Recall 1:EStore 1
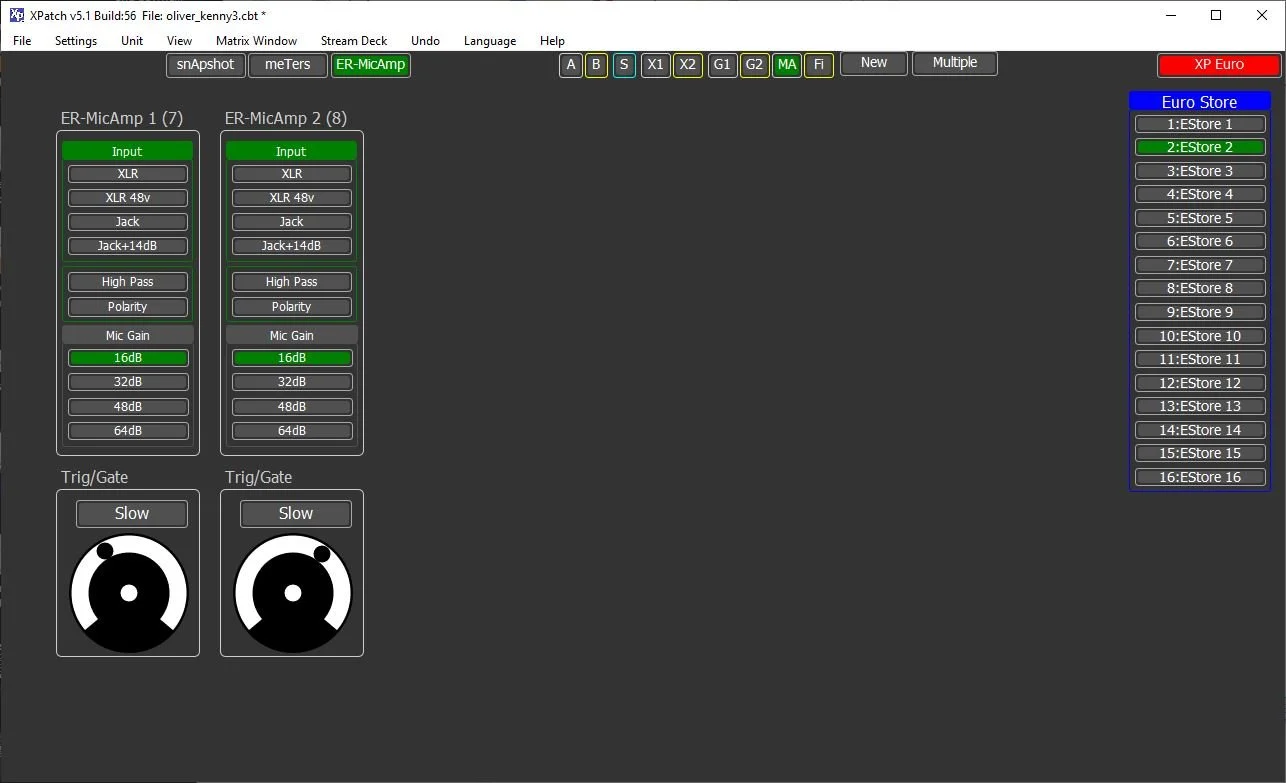The height and width of the screenshot is (783, 1286). pos(1200,124)
